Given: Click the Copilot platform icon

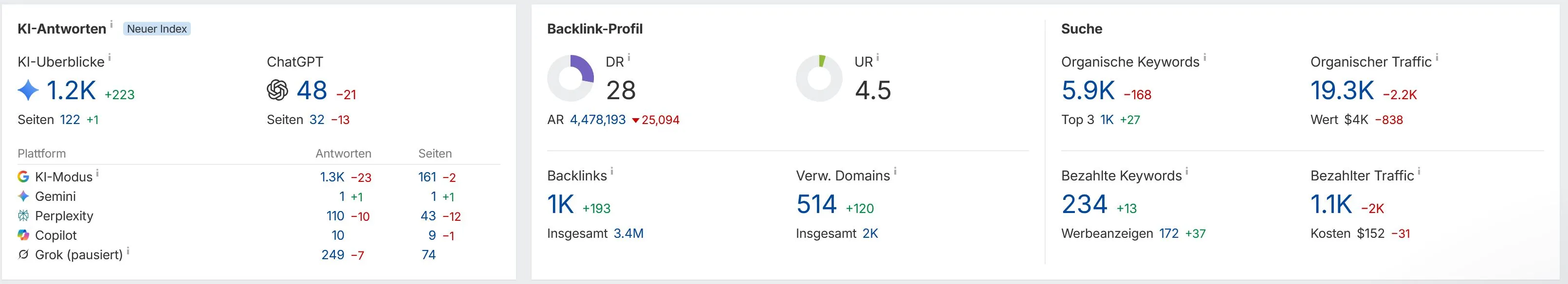Looking at the screenshot, I should pyautogui.click(x=23, y=235).
